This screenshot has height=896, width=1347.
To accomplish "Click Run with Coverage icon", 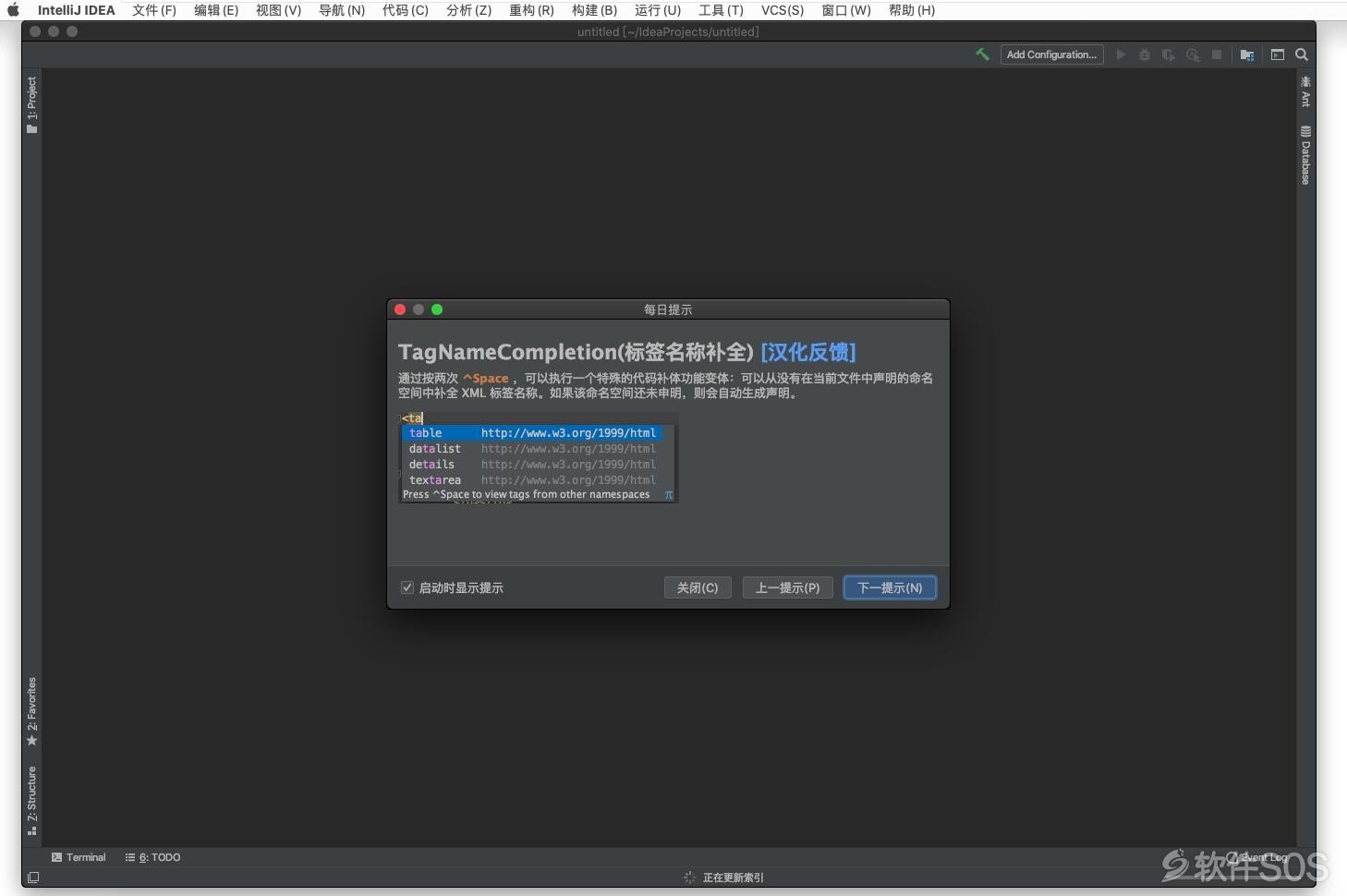I will click(x=1169, y=54).
